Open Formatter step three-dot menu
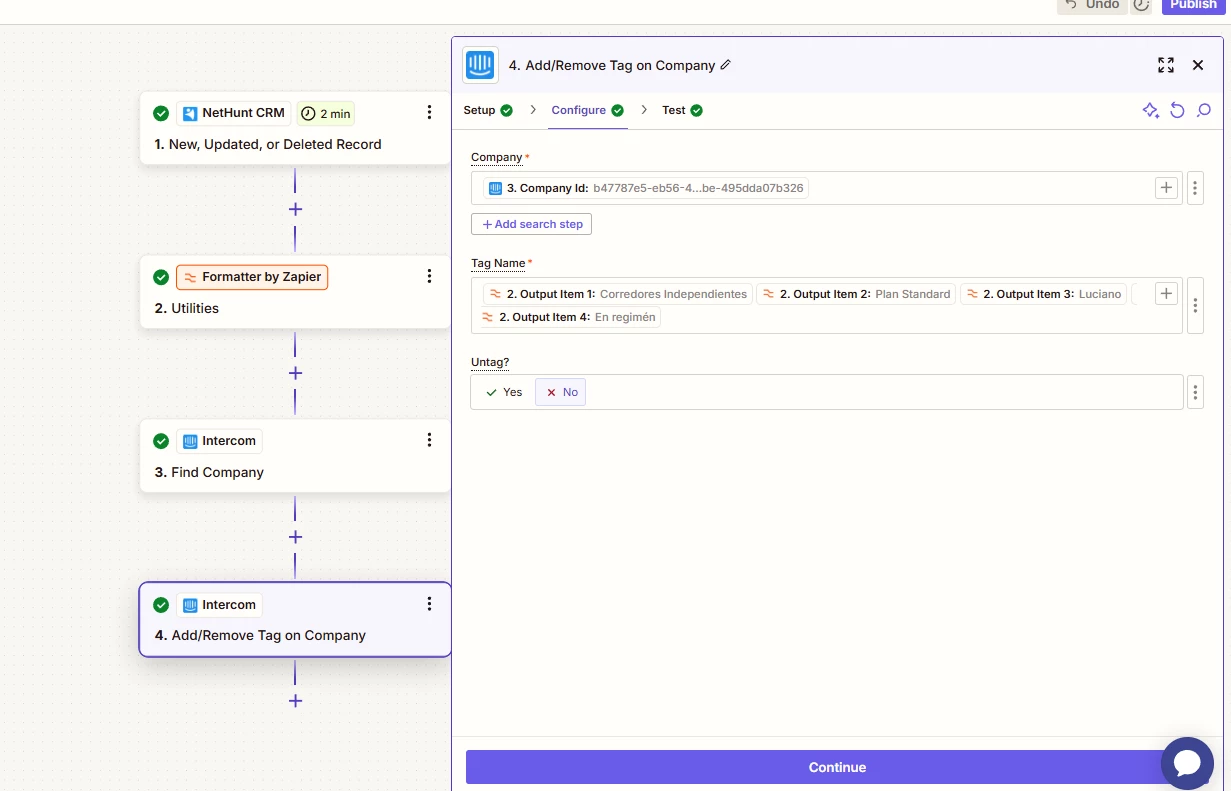The height and width of the screenshot is (791, 1231). click(429, 277)
